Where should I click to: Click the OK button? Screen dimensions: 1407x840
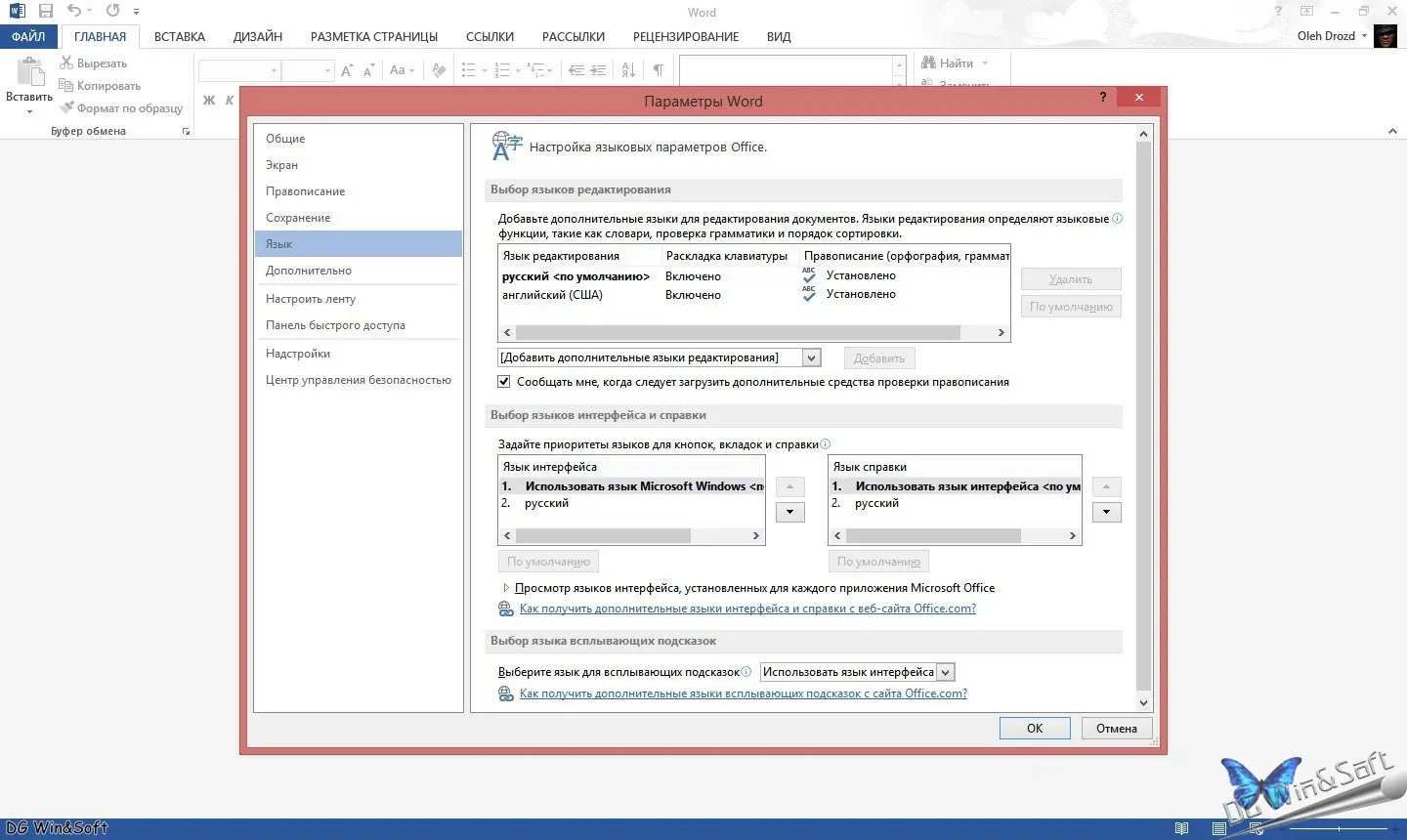pyautogui.click(x=1035, y=729)
